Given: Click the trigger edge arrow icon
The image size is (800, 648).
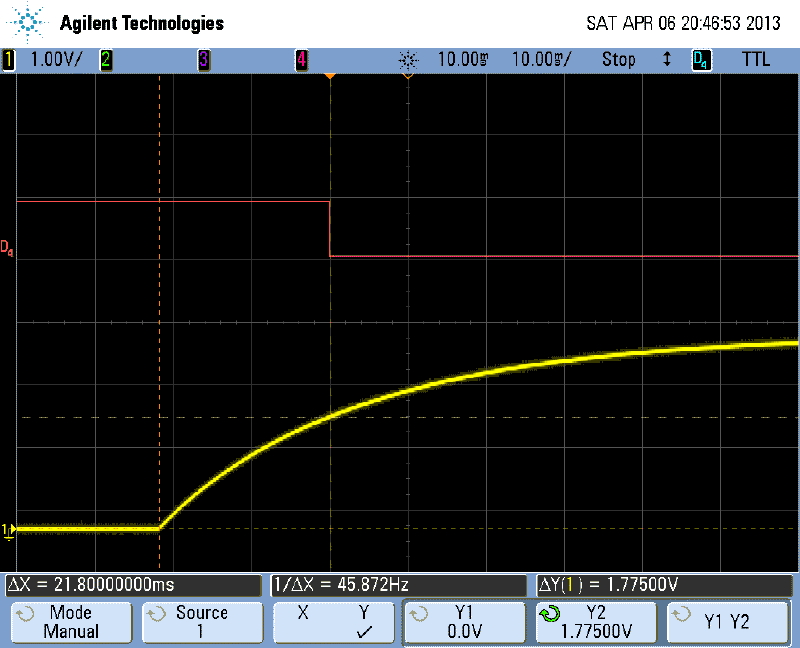Looking at the screenshot, I should (x=666, y=59).
